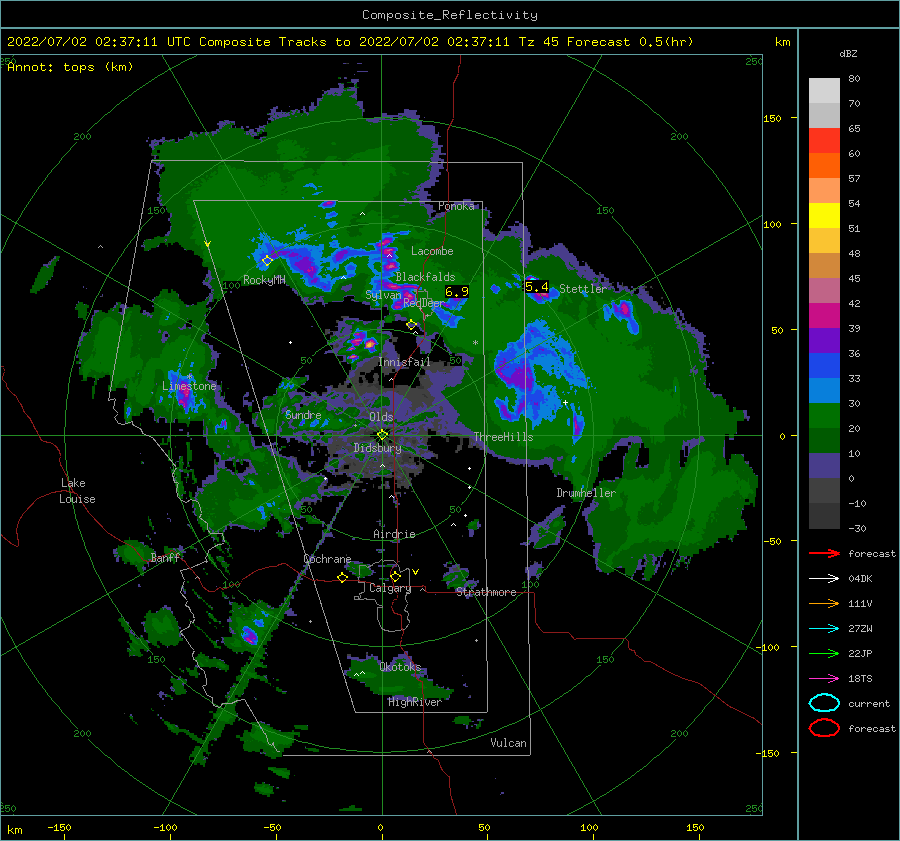Viewport: 900px width, 841px height.
Task: Pick the blue 33-36 dBZ swatch
Action: coord(824,366)
